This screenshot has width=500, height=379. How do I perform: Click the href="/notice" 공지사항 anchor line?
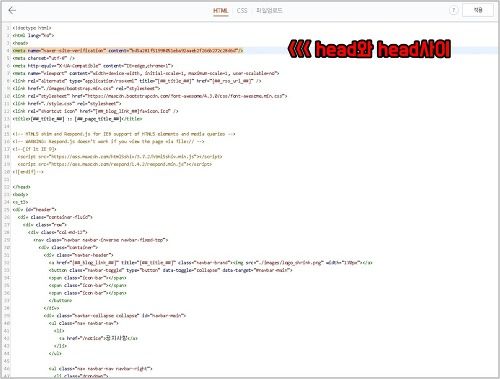[98, 338]
